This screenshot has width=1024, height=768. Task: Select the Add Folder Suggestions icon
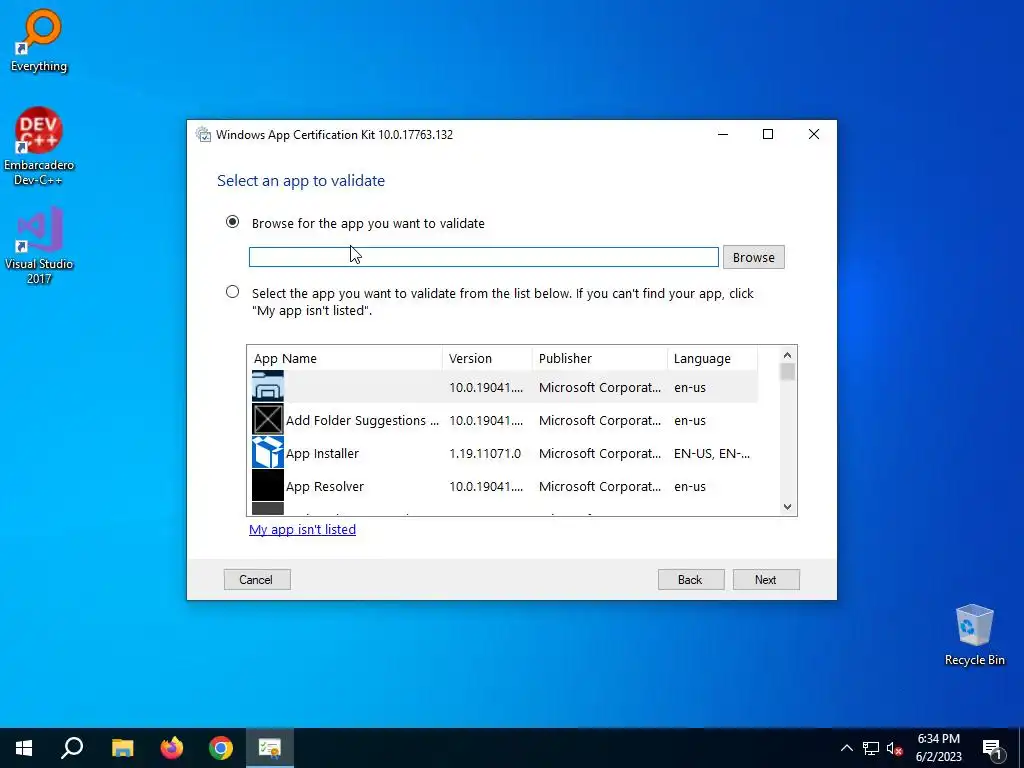pos(268,419)
